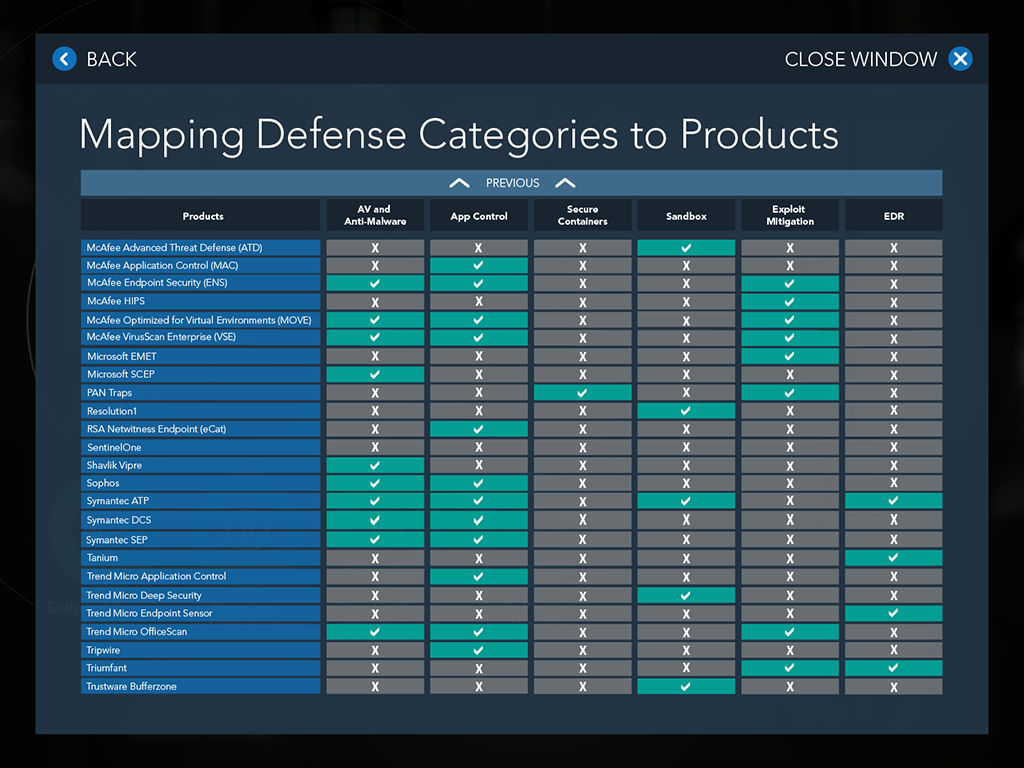Click Secure Containers checkmark for PAN Traps

(583, 392)
